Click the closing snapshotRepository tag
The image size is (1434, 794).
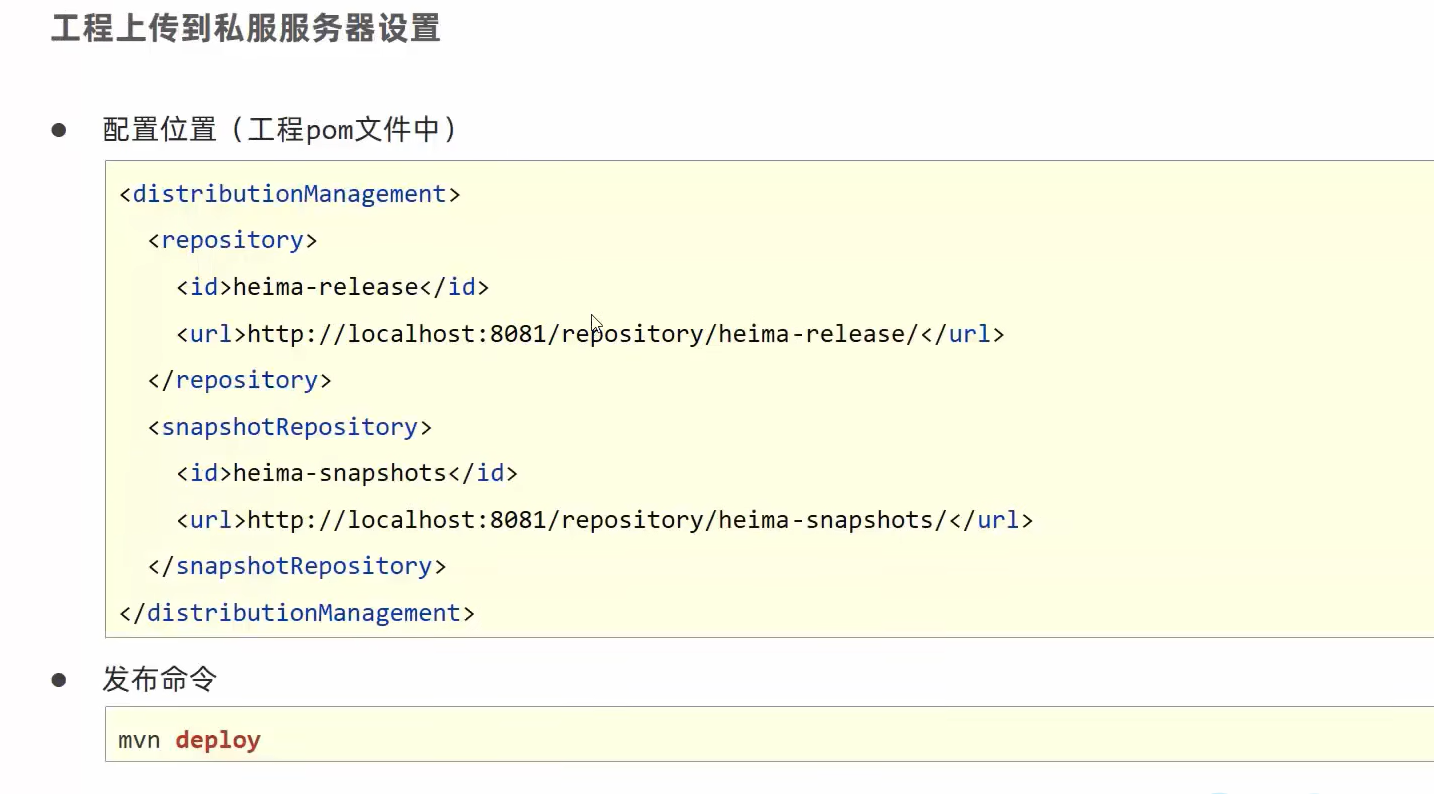click(x=297, y=566)
